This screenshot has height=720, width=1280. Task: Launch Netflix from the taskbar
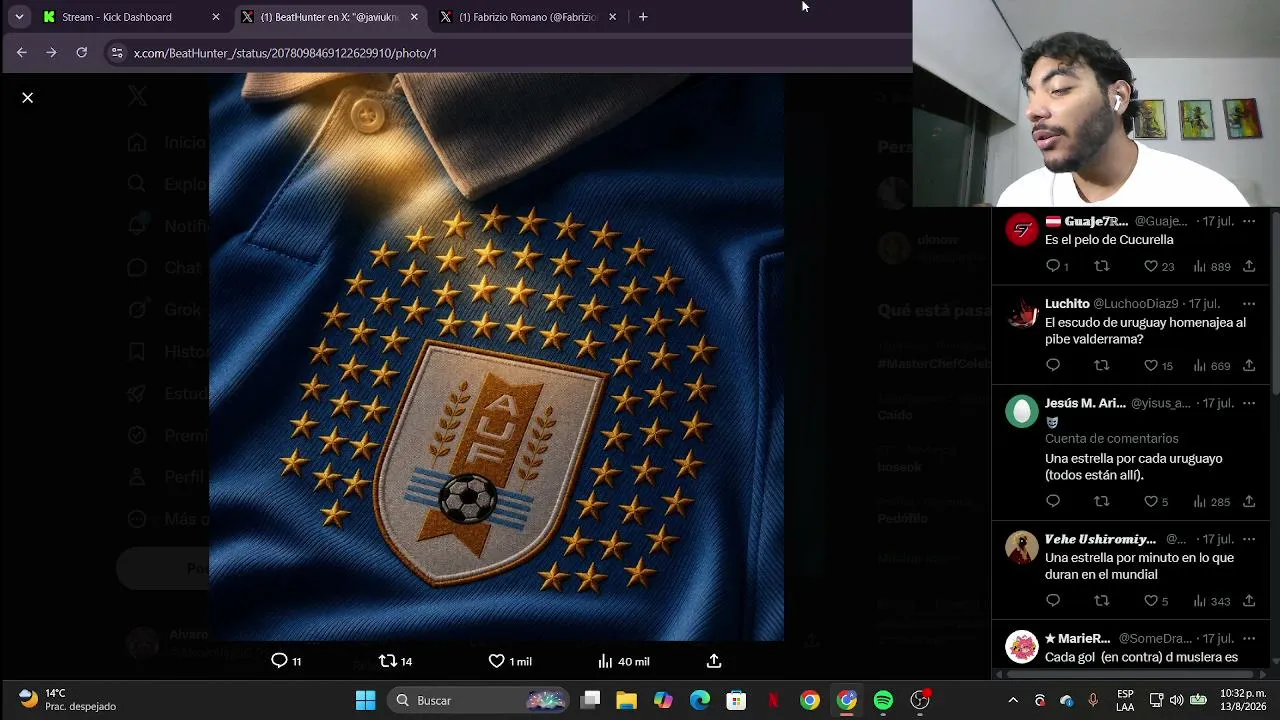click(773, 700)
